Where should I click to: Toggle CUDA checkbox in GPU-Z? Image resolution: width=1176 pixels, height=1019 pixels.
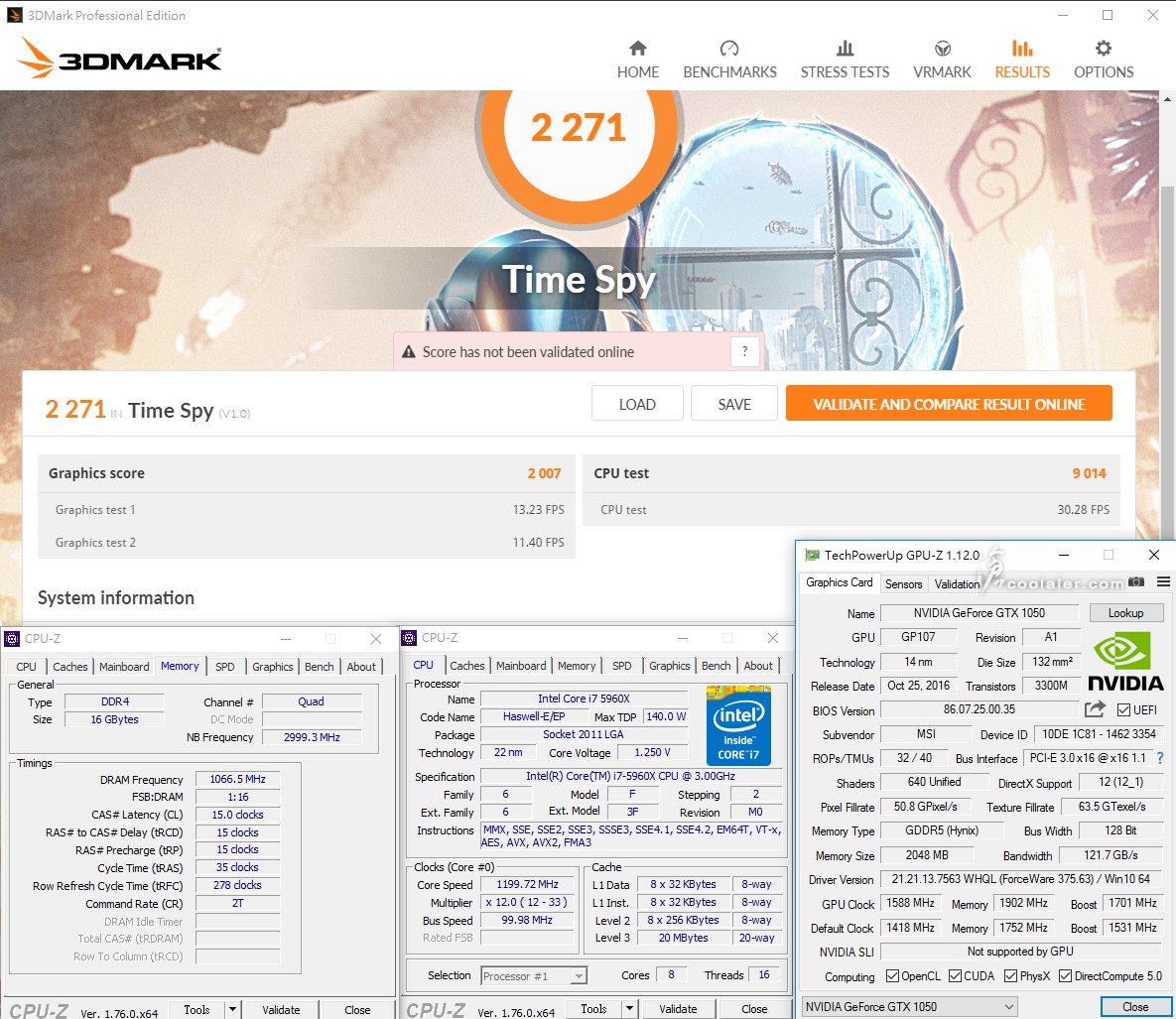[955, 975]
